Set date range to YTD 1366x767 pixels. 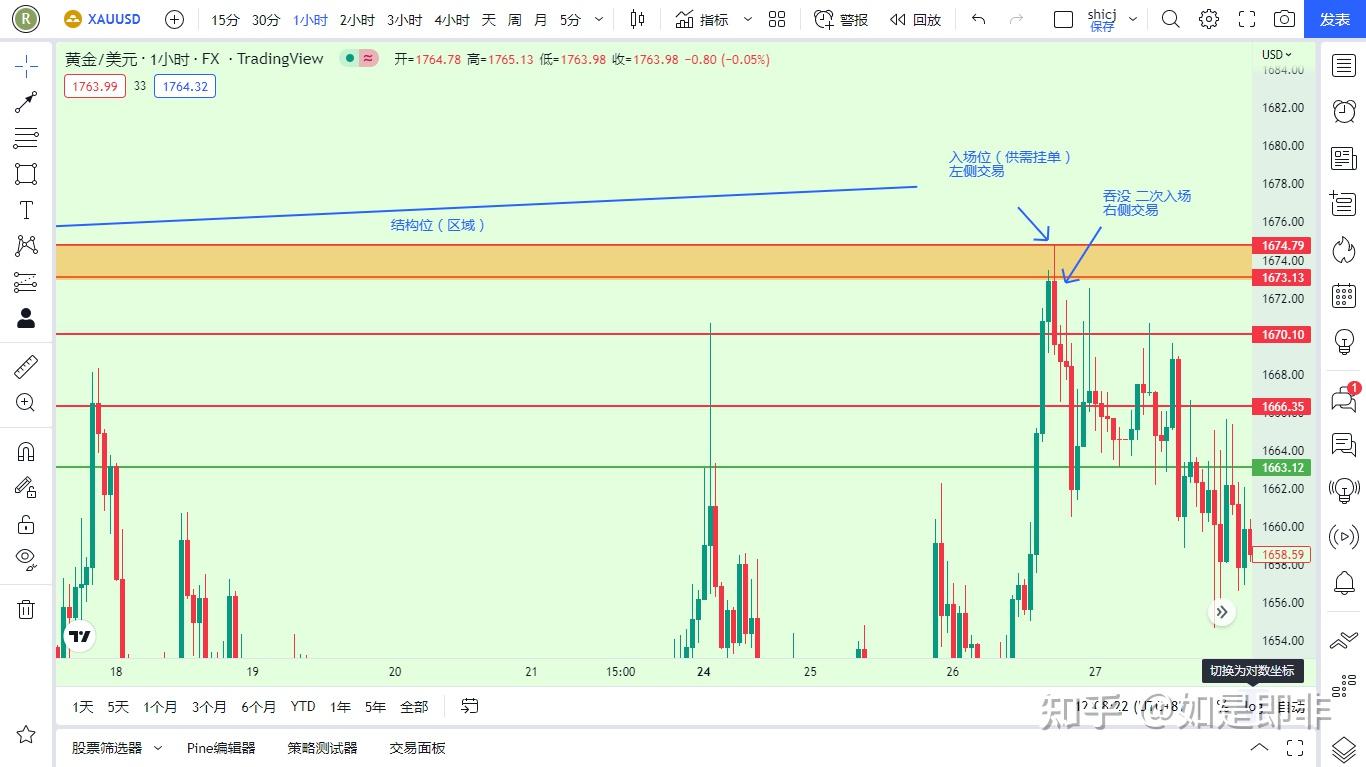point(303,707)
